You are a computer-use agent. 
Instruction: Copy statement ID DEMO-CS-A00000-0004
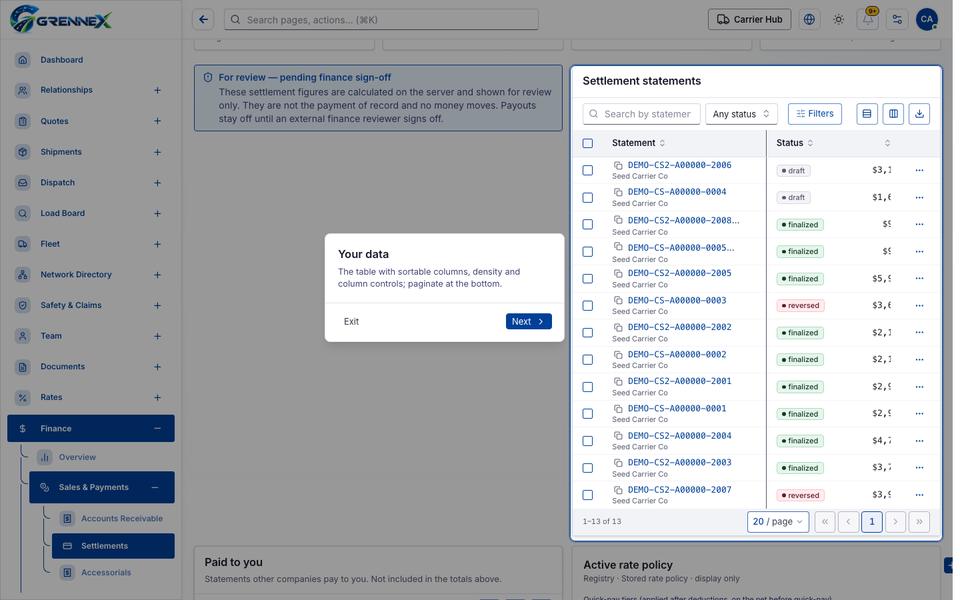point(618,192)
